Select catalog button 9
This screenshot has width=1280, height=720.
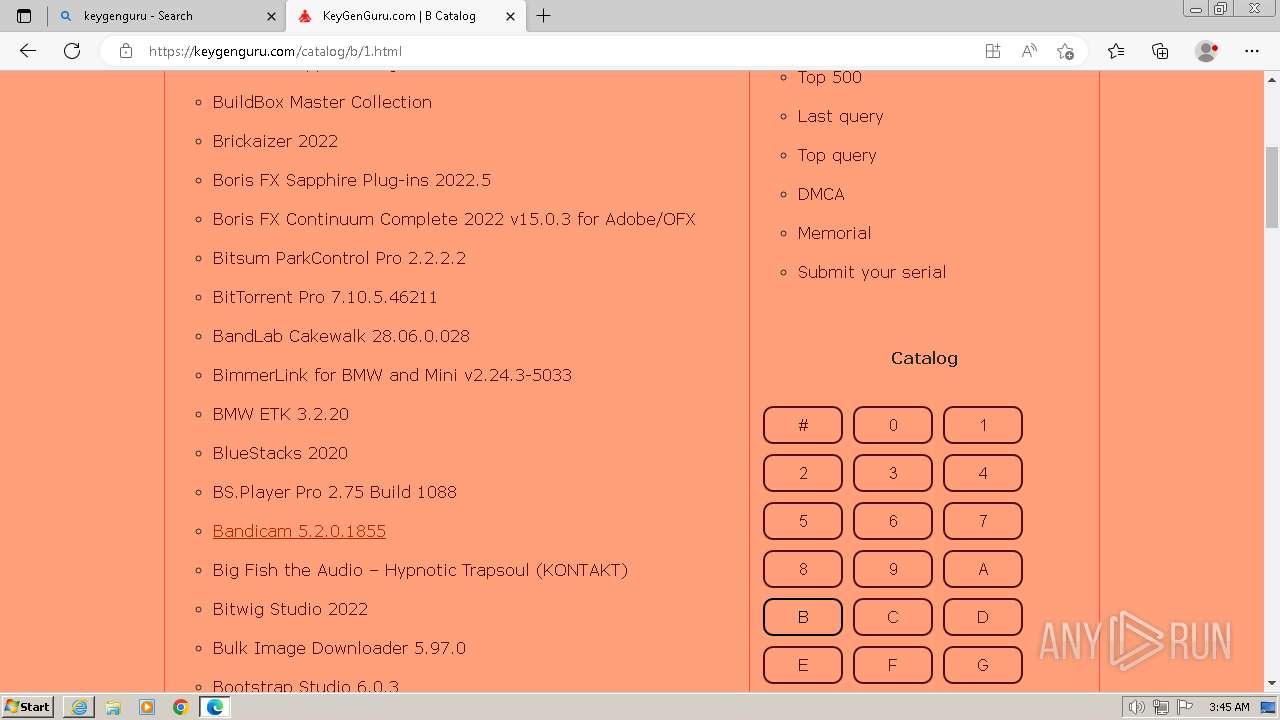(x=893, y=569)
